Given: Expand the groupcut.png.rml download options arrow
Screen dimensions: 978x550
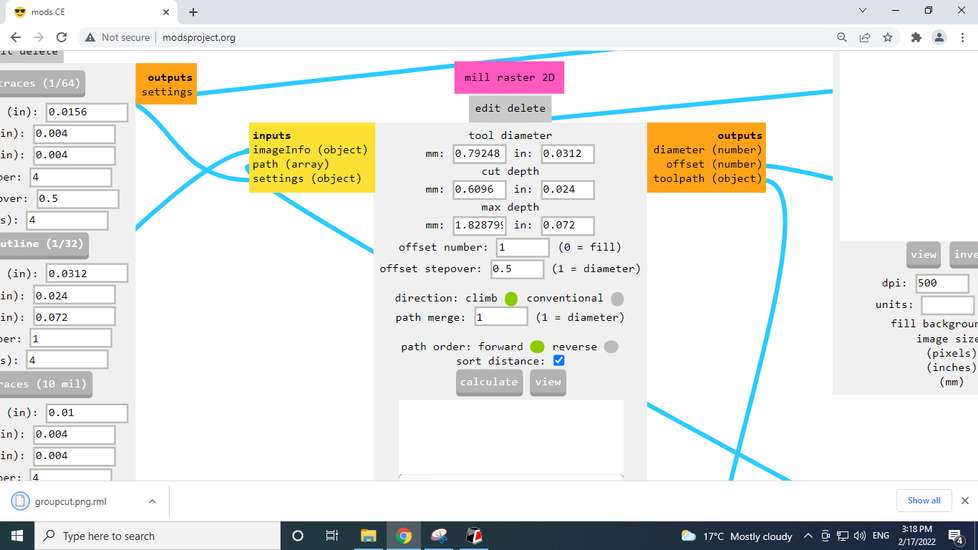Looking at the screenshot, I should (152, 501).
